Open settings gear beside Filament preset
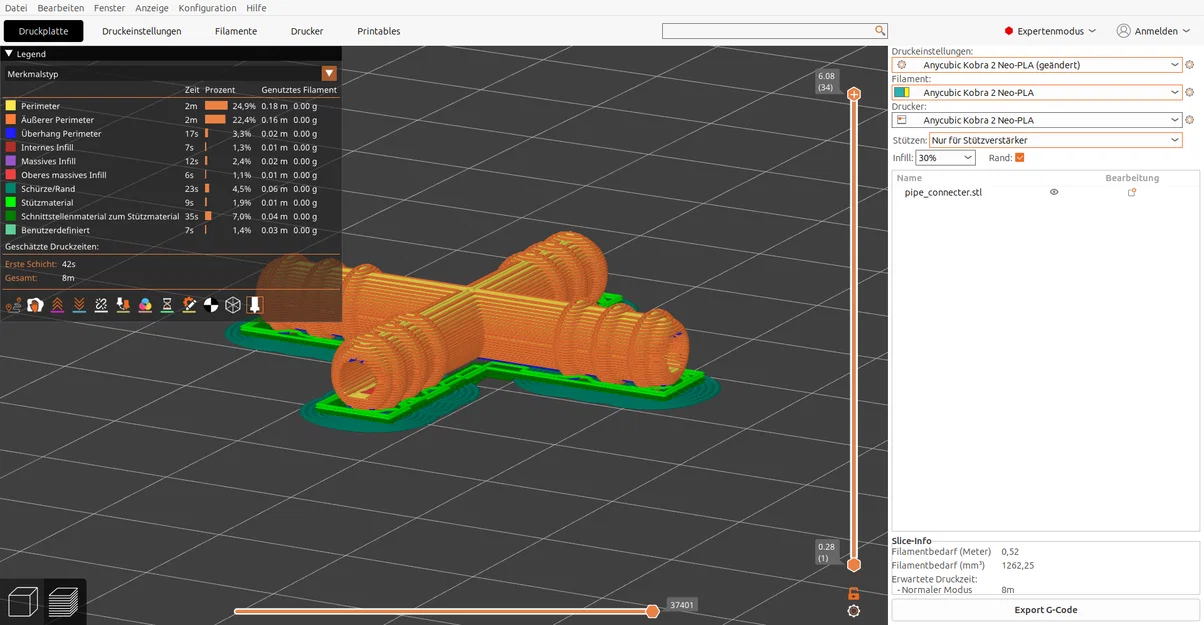Screen dimensions: 1204x625 pyautogui.click(x=1190, y=92)
